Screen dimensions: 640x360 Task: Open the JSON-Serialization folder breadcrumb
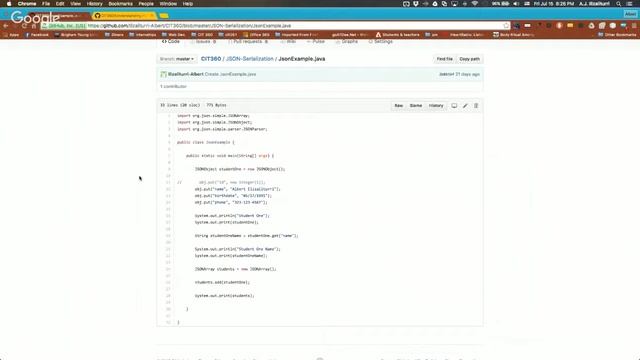point(249,59)
